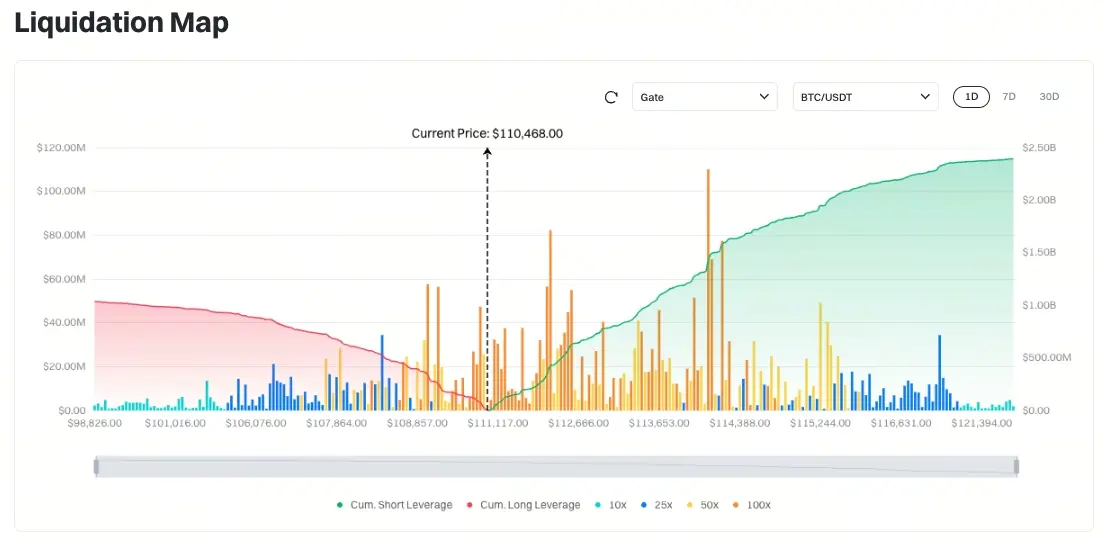Click the tallest orange 100x liquidation bar
The width and height of the screenshot is (1103, 536).
[708, 289]
